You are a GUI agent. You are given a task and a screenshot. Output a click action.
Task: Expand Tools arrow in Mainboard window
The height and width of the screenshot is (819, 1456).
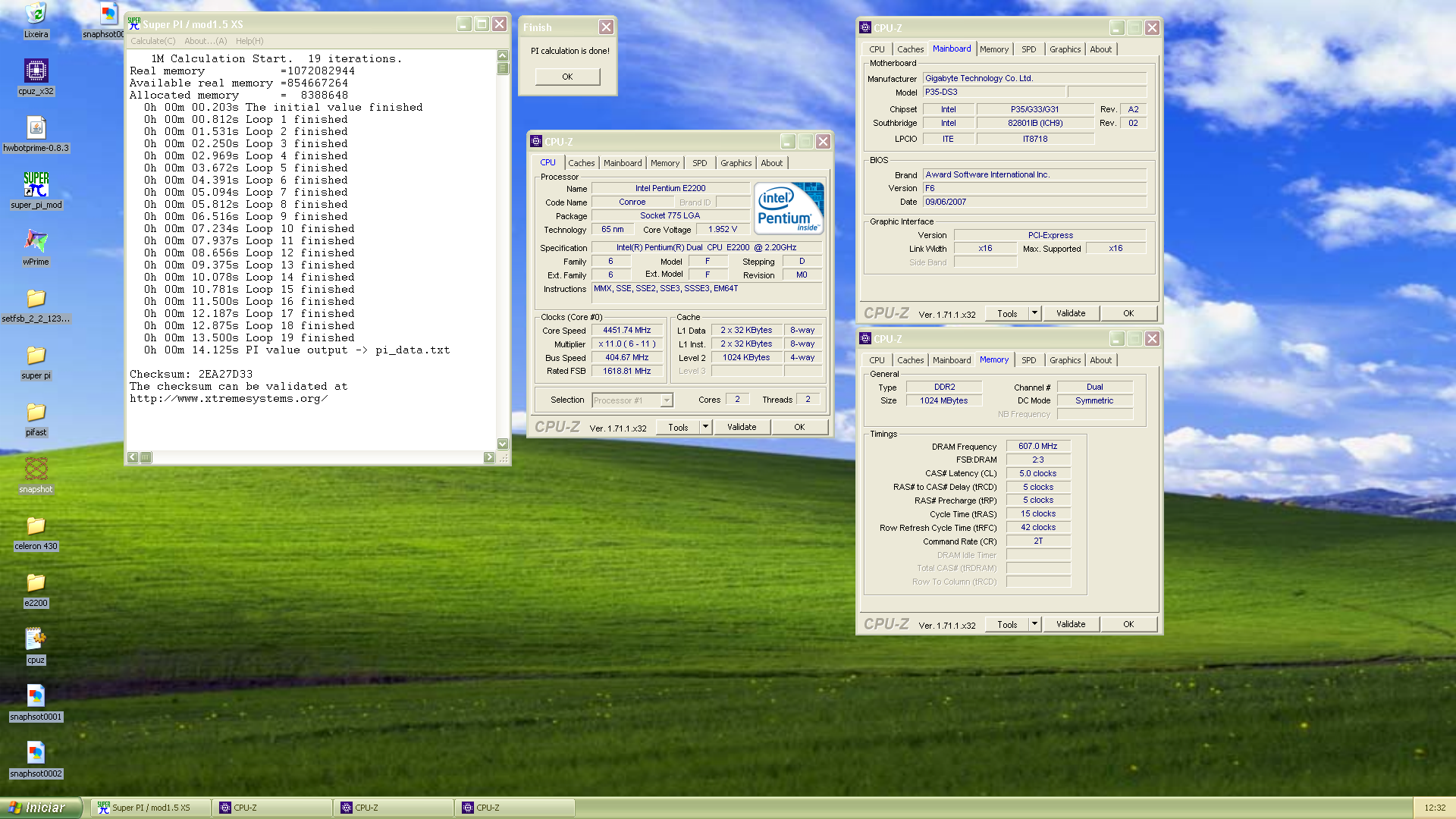[1034, 314]
